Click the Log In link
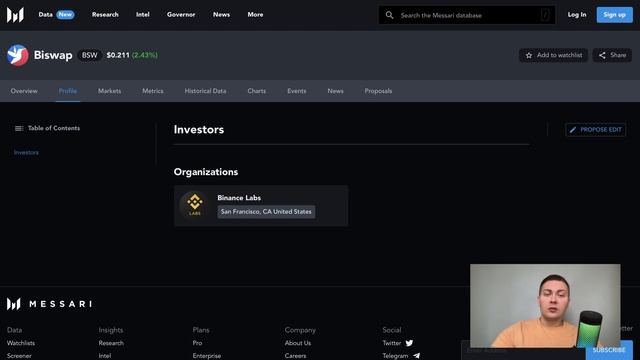The image size is (640, 360). tap(577, 15)
